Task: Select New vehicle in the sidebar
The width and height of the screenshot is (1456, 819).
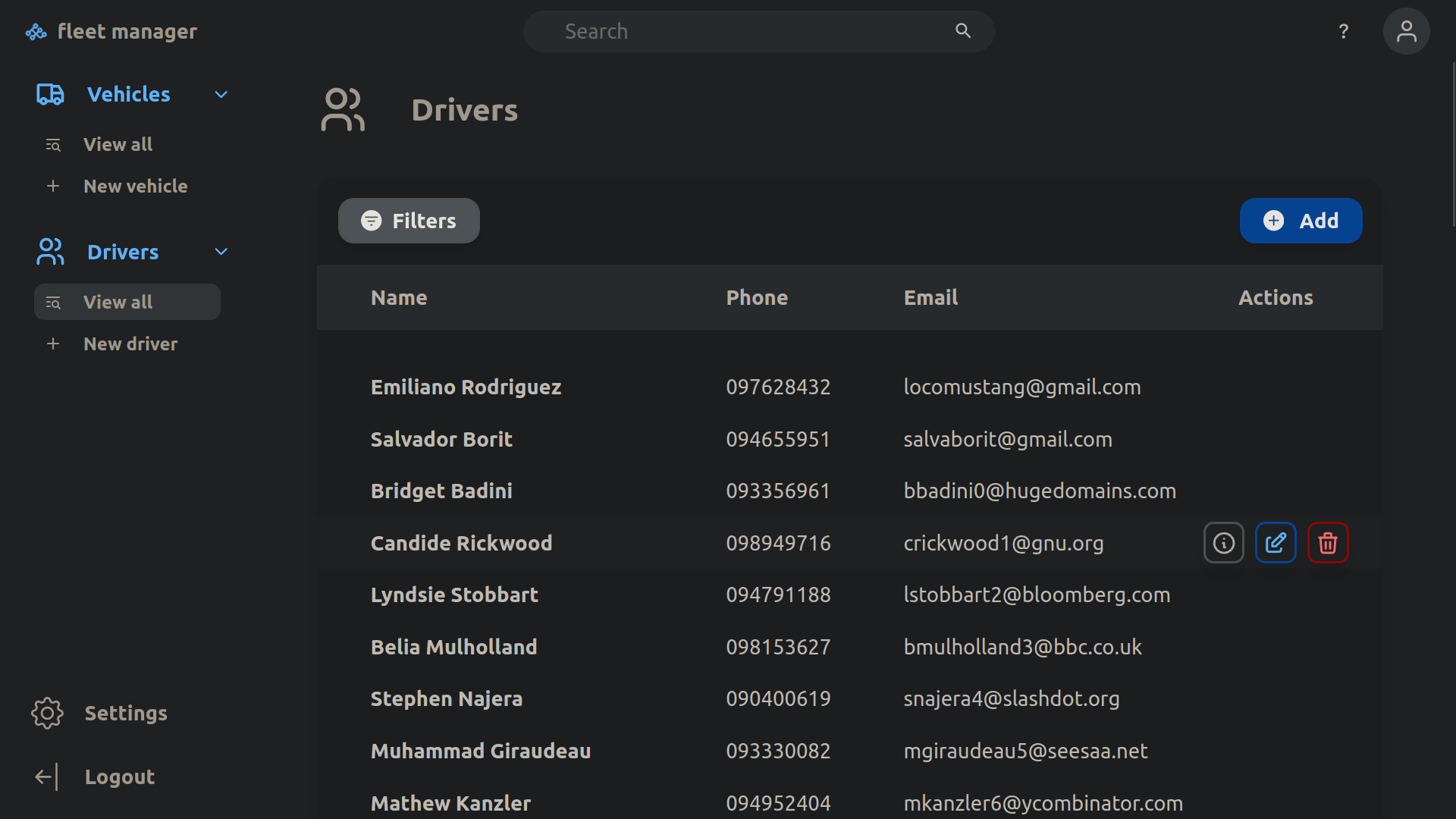Action: click(x=136, y=186)
